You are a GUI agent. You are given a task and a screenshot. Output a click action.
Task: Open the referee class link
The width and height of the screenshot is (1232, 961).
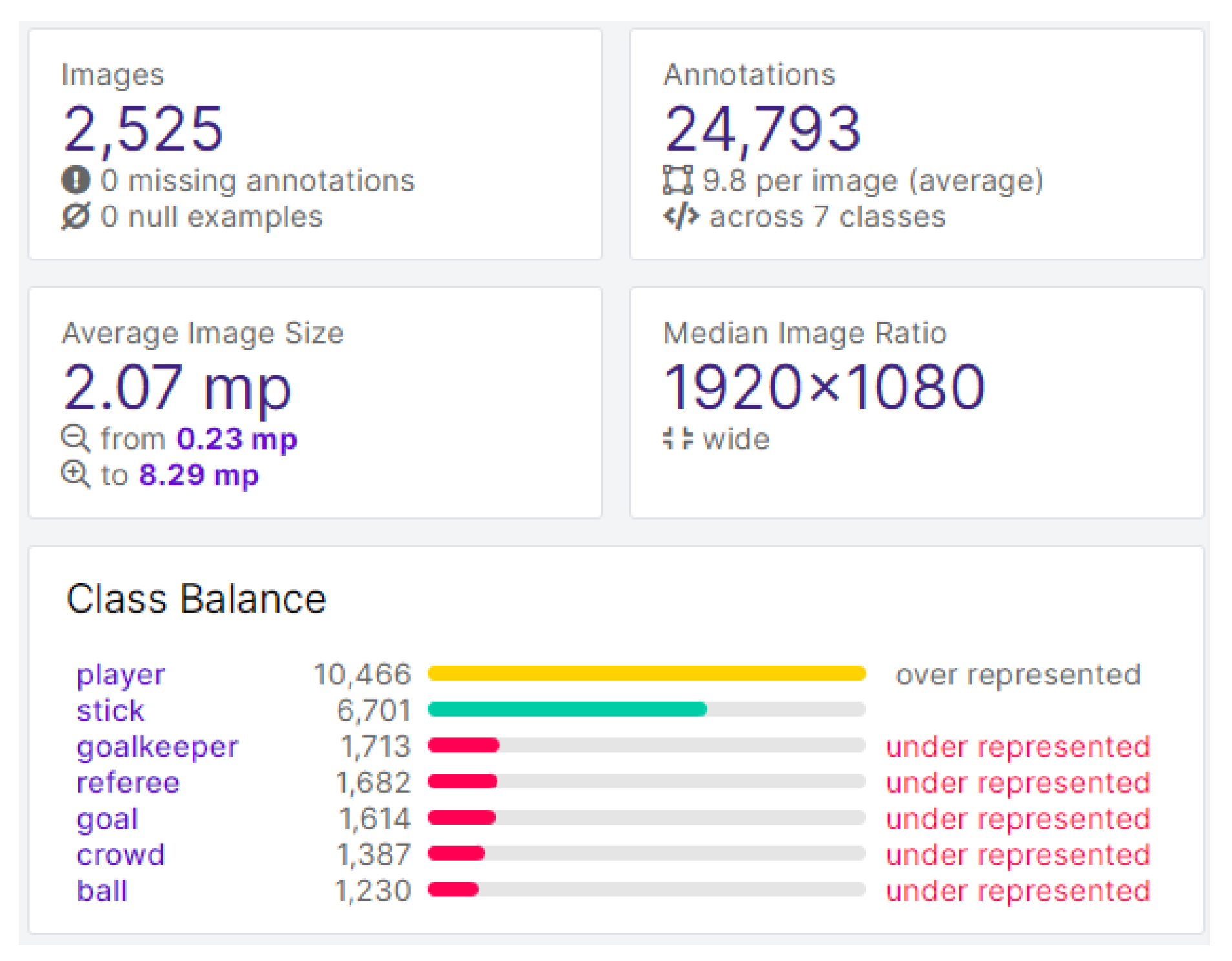click(x=128, y=783)
